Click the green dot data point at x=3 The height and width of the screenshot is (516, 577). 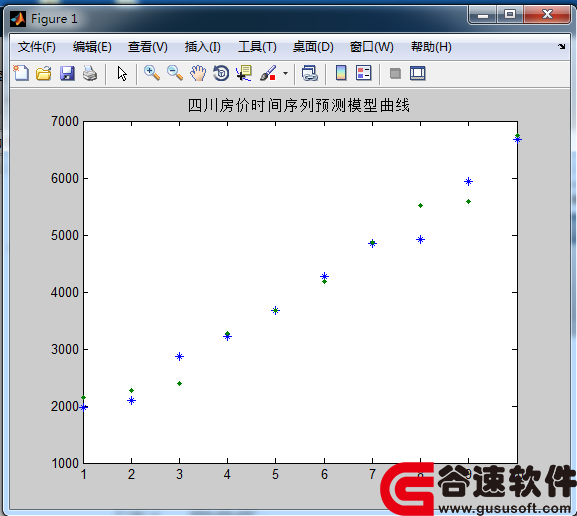180,384
